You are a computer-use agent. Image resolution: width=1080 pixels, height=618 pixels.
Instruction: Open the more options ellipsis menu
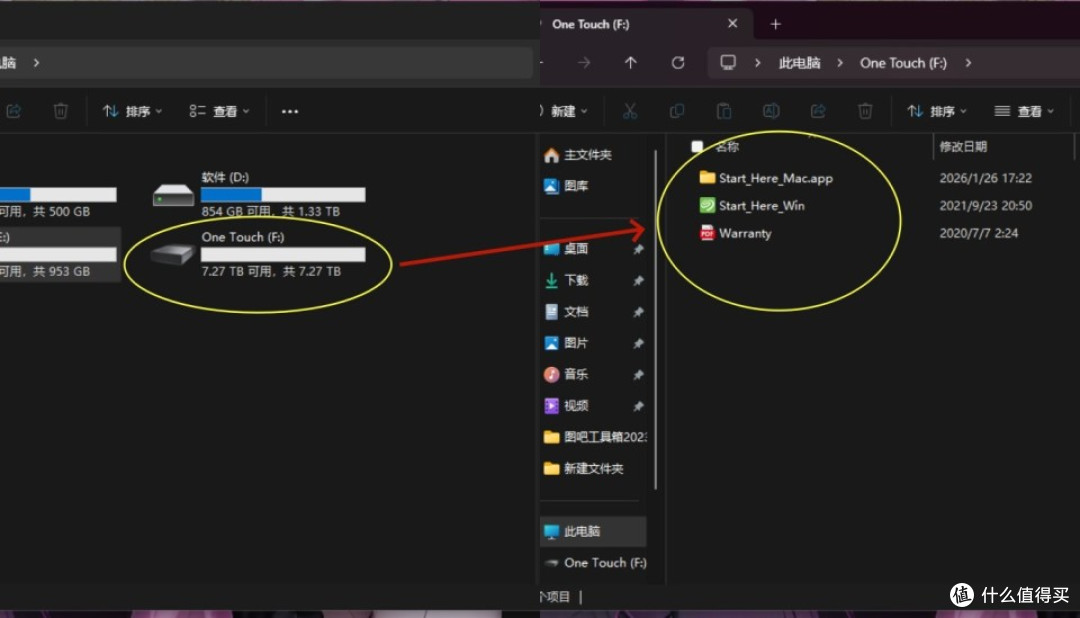click(x=290, y=111)
